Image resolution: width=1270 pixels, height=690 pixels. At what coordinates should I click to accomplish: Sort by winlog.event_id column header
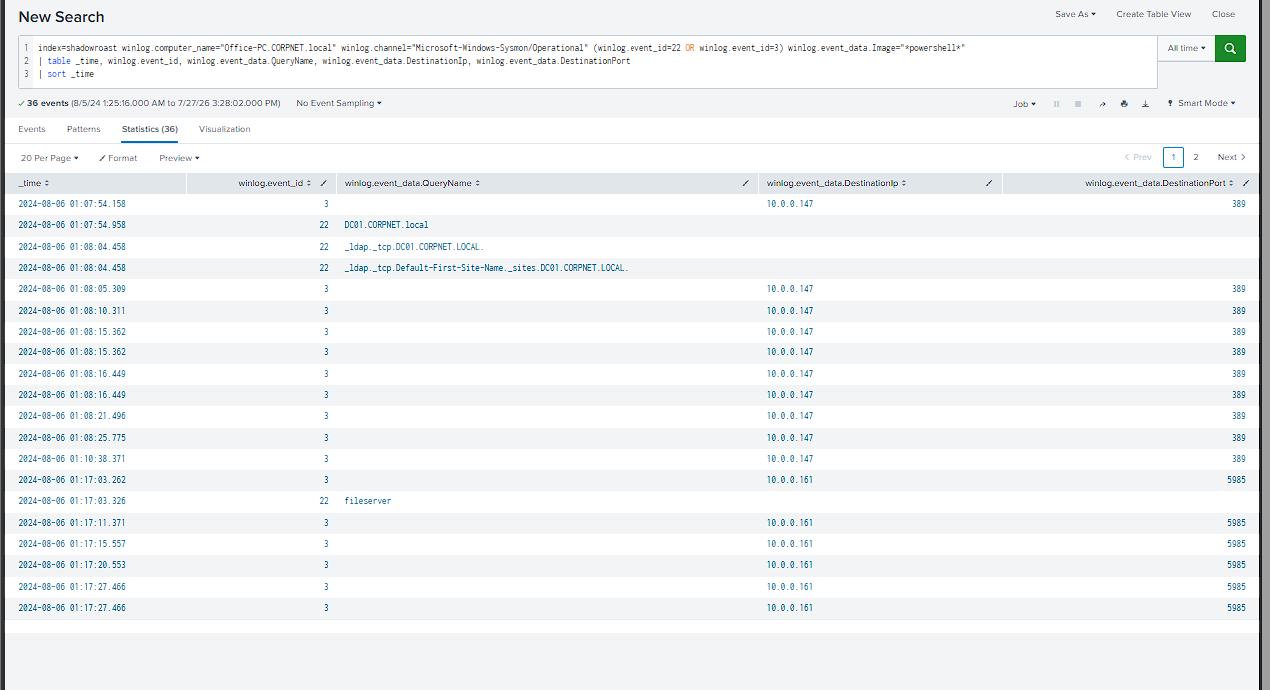[275, 183]
